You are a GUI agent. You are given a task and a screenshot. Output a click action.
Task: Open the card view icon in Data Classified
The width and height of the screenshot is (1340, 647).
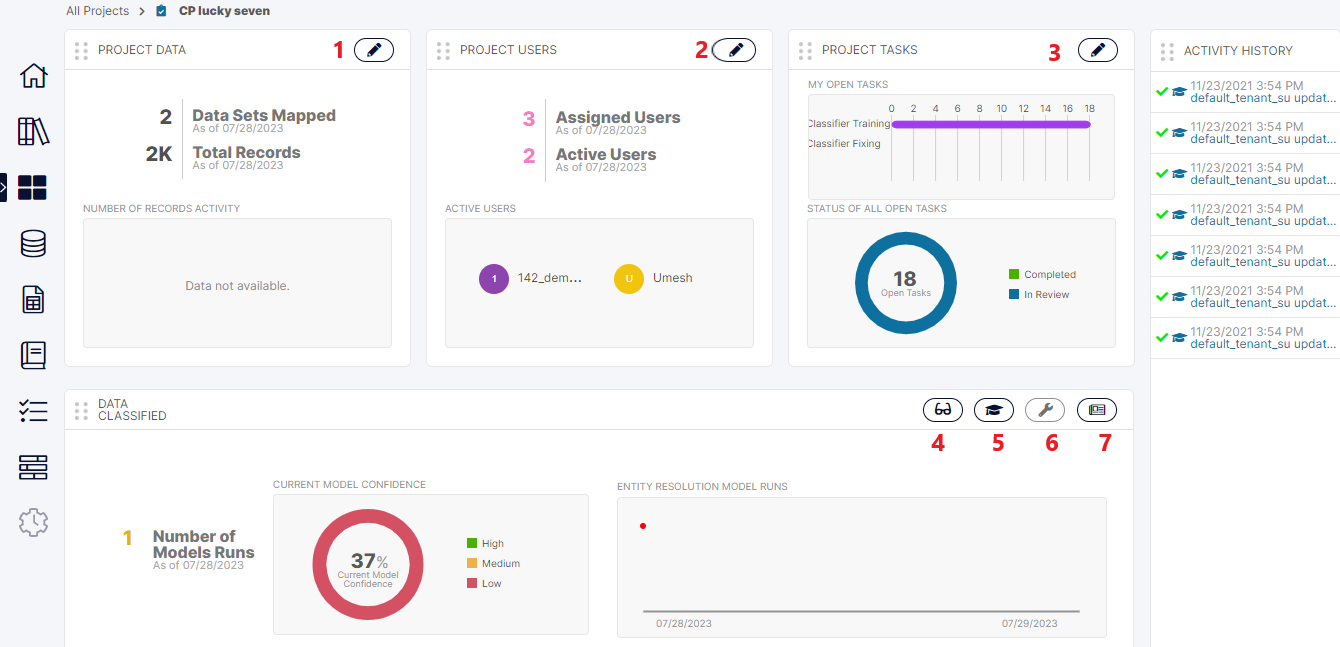[x=1097, y=410]
